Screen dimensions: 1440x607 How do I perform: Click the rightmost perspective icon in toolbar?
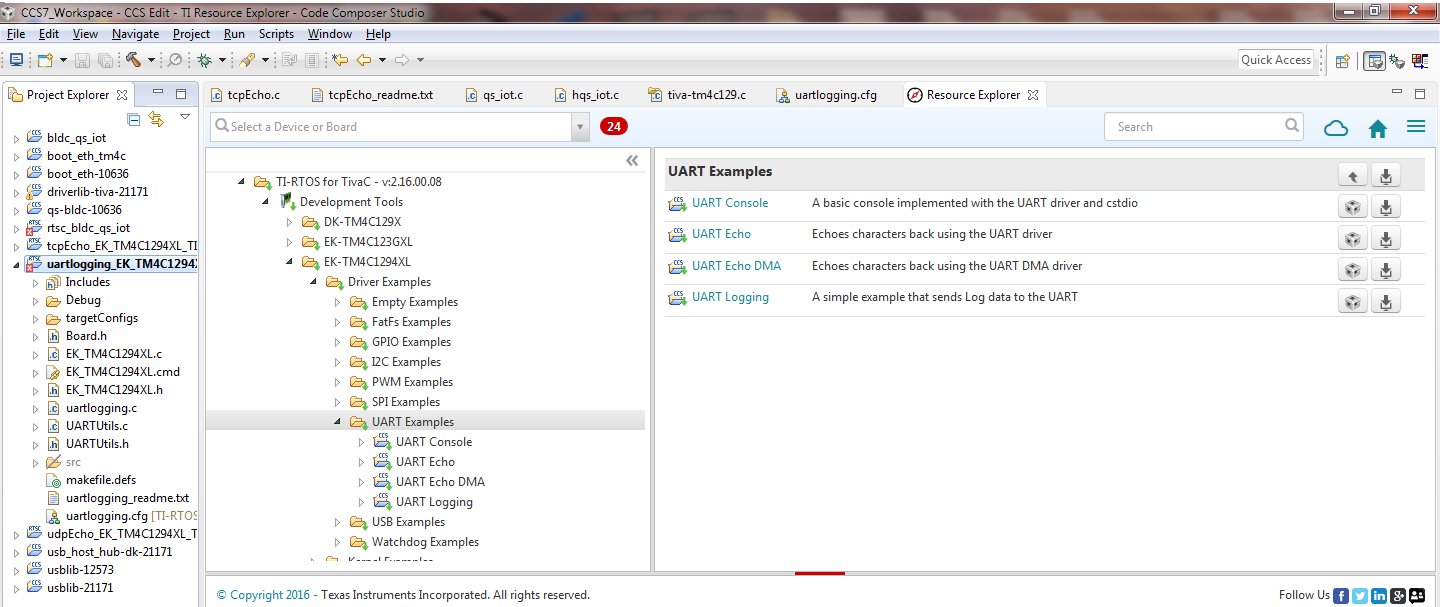pos(1420,60)
